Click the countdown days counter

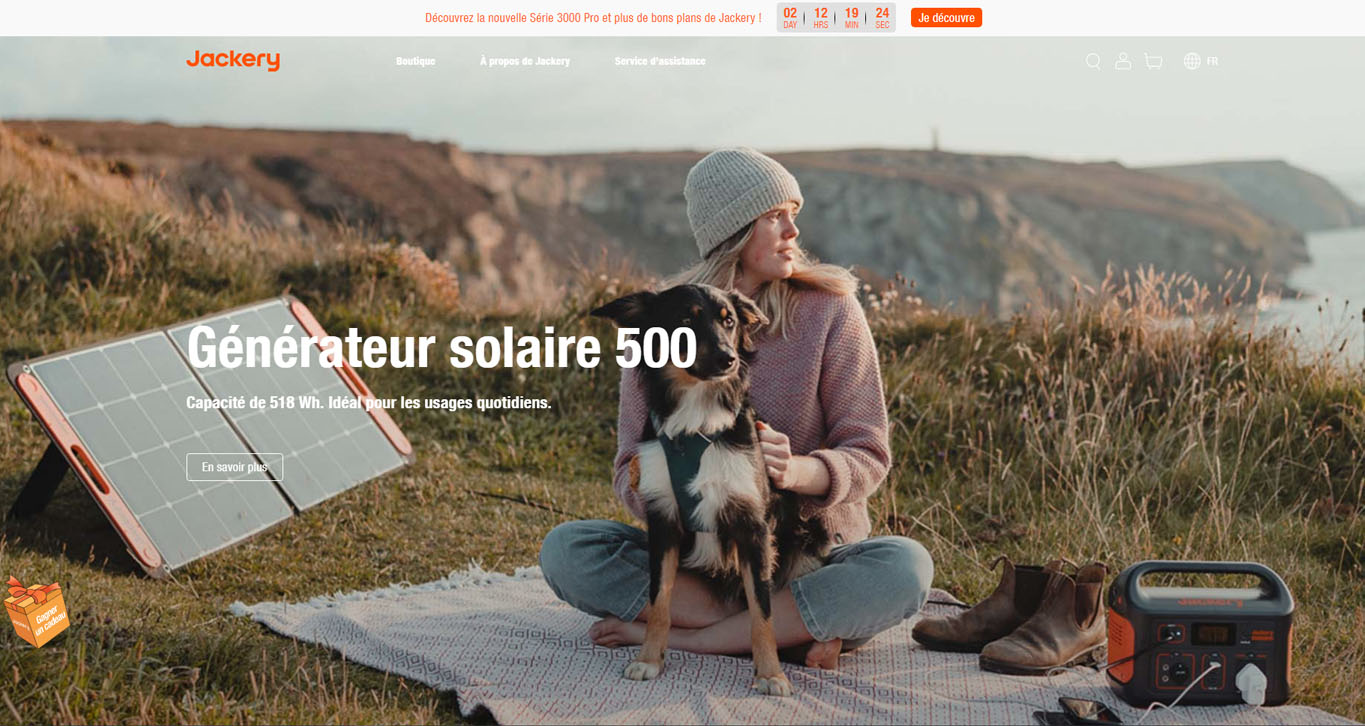pos(790,17)
